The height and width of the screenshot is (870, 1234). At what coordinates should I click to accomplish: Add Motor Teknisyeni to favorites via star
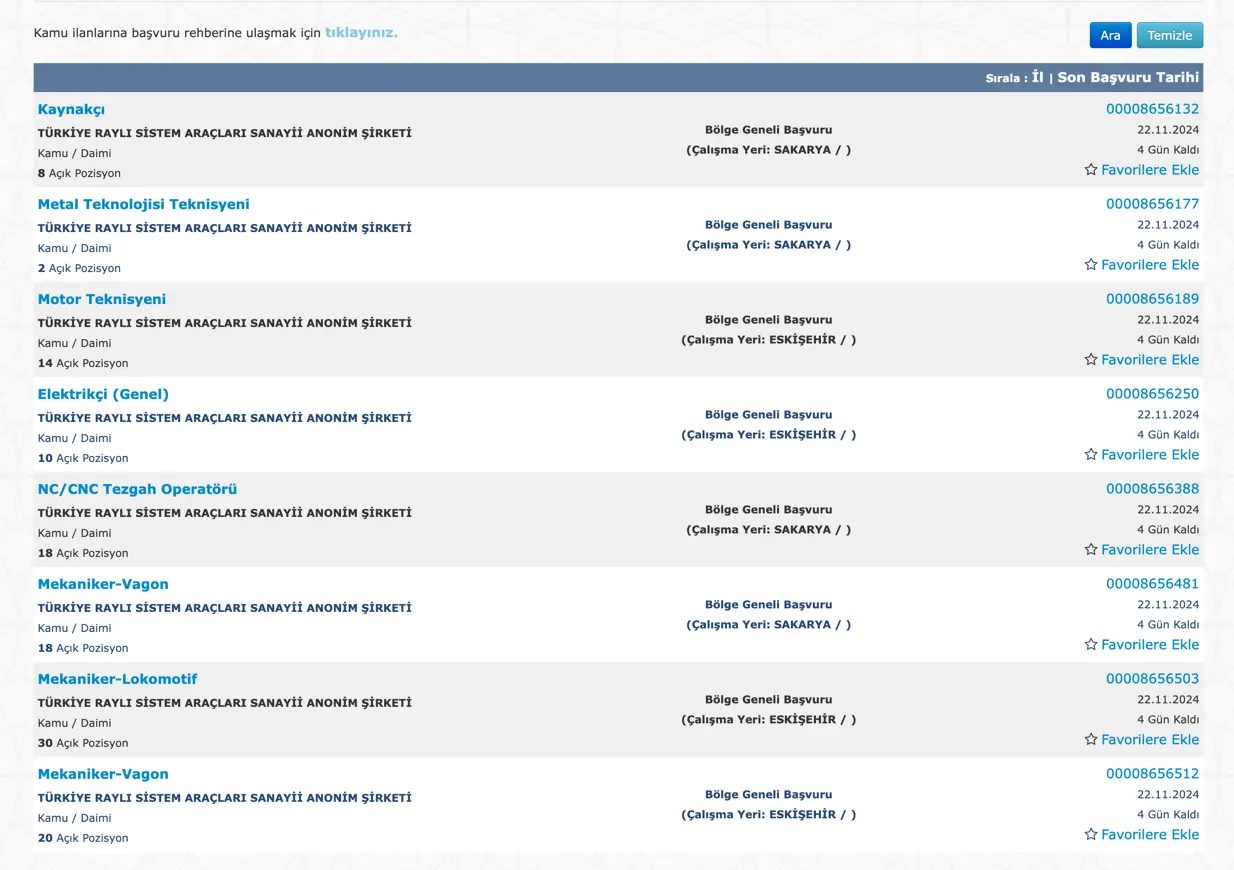[1091, 360]
